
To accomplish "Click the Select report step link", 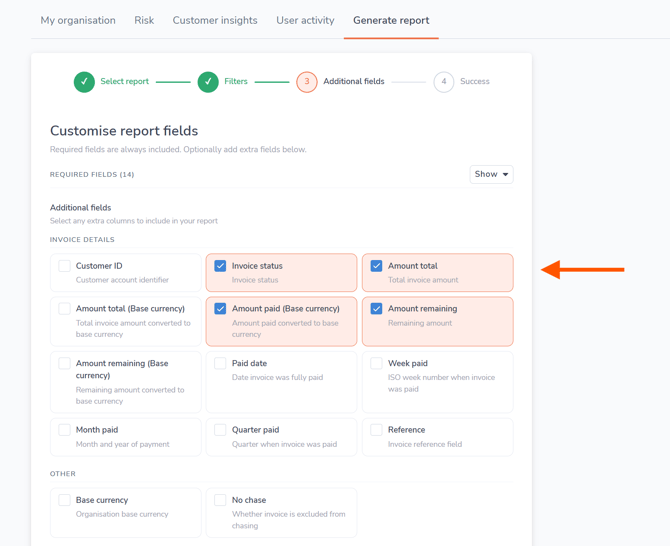I will 125,82.
